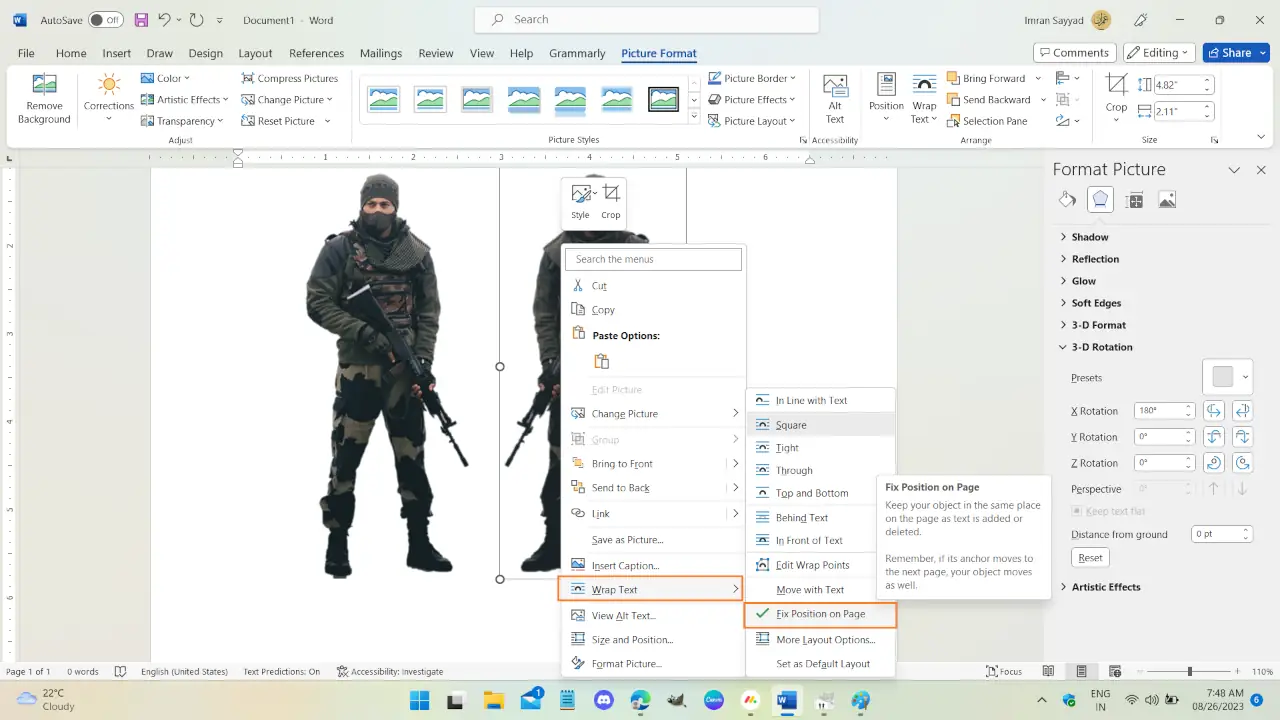Open Fill & Line pane icon
Image resolution: width=1280 pixels, height=720 pixels.
(x=1067, y=200)
